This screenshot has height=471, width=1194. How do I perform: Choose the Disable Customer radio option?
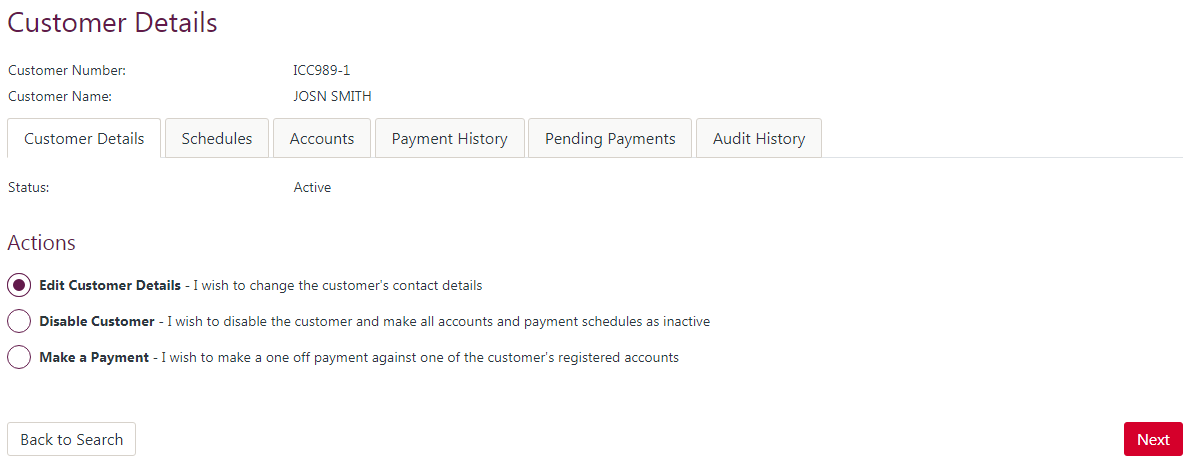pyautogui.click(x=19, y=321)
